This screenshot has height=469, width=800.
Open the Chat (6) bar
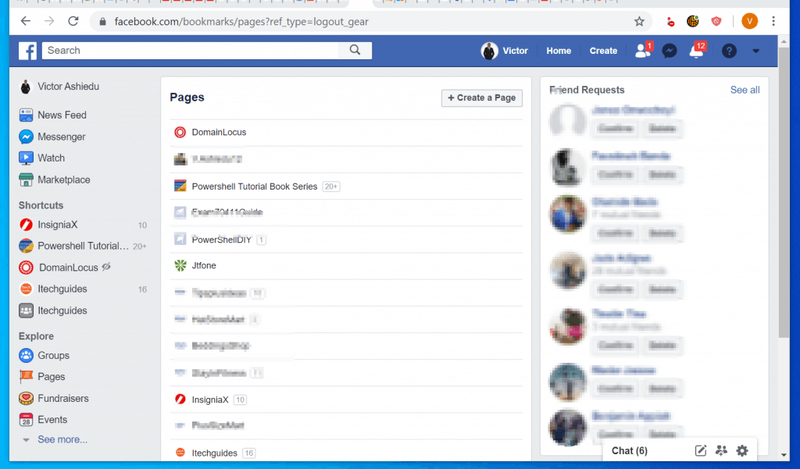pos(629,451)
